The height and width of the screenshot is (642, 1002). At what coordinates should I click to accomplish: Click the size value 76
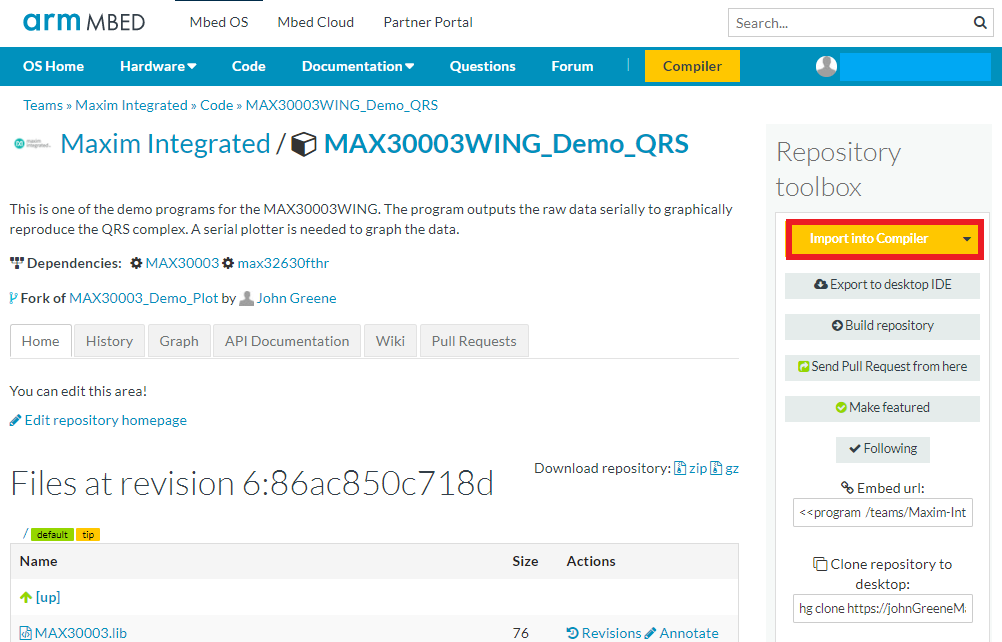pyautogui.click(x=520, y=633)
